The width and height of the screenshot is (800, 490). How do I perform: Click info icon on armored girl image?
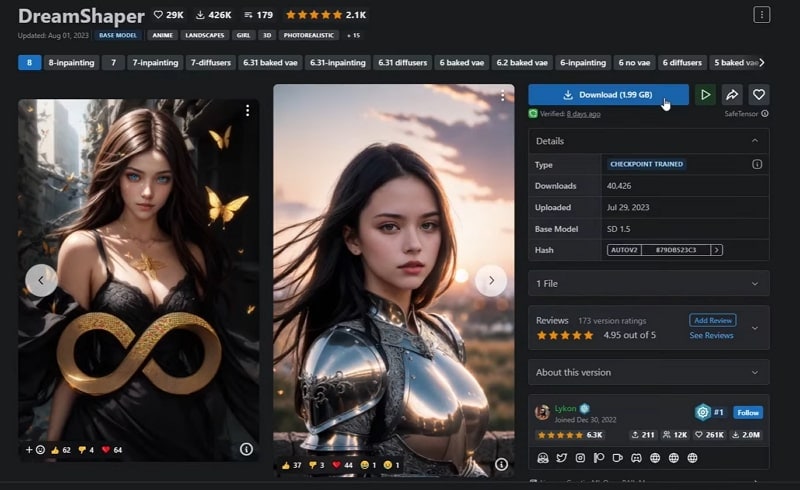click(502, 464)
